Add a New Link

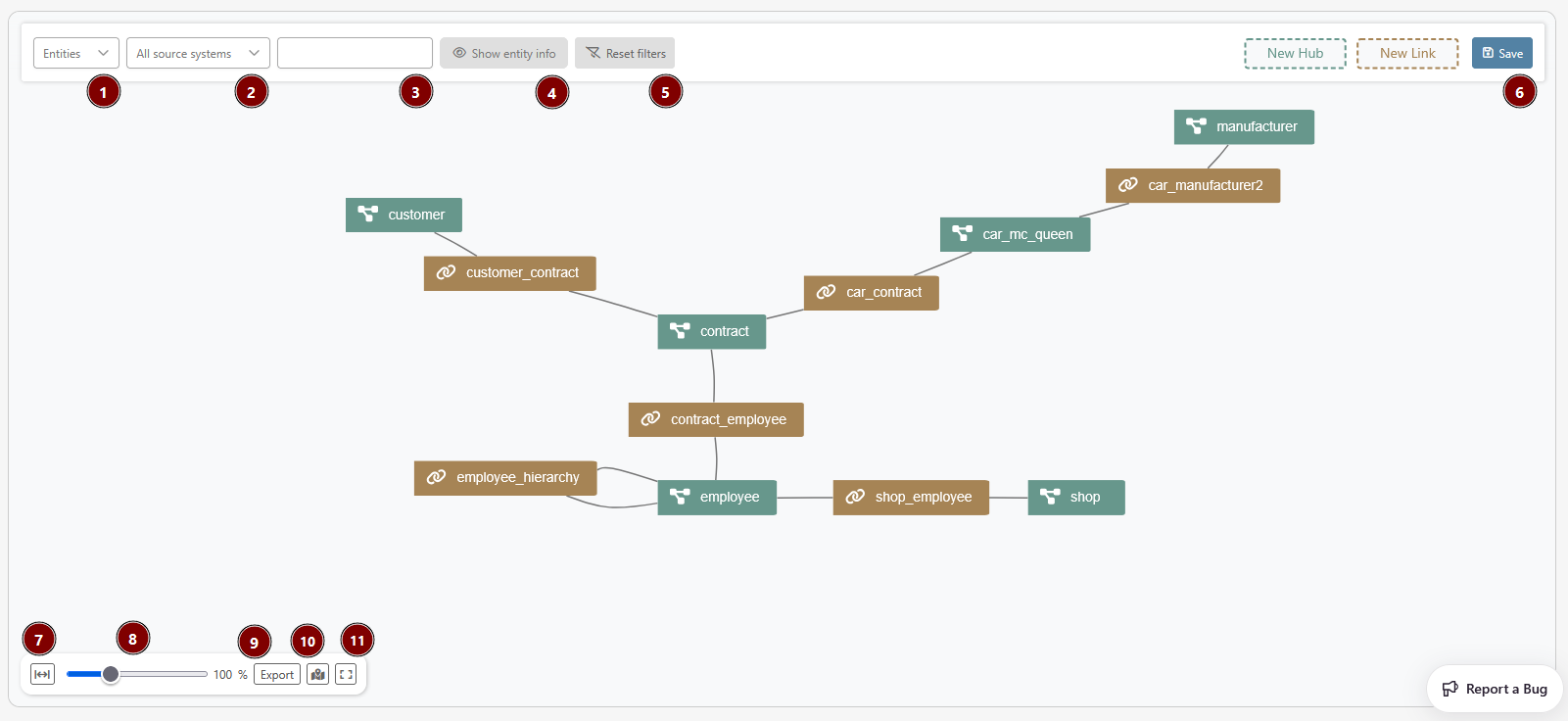pyautogui.click(x=1407, y=53)
